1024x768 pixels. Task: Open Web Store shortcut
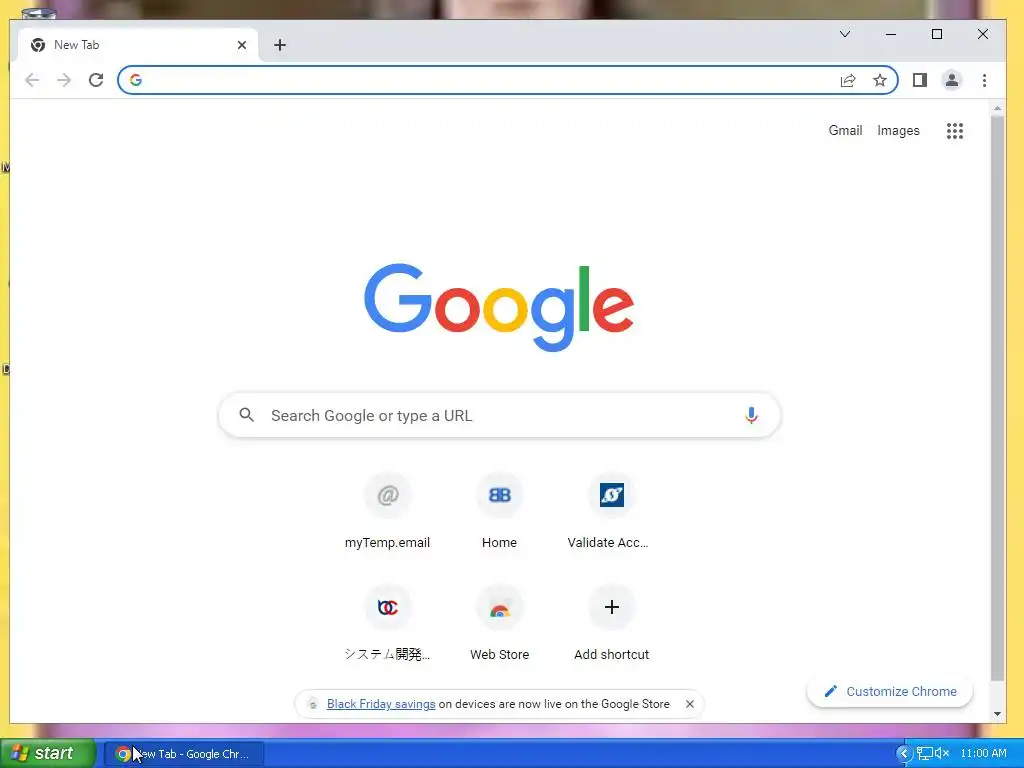500,624
